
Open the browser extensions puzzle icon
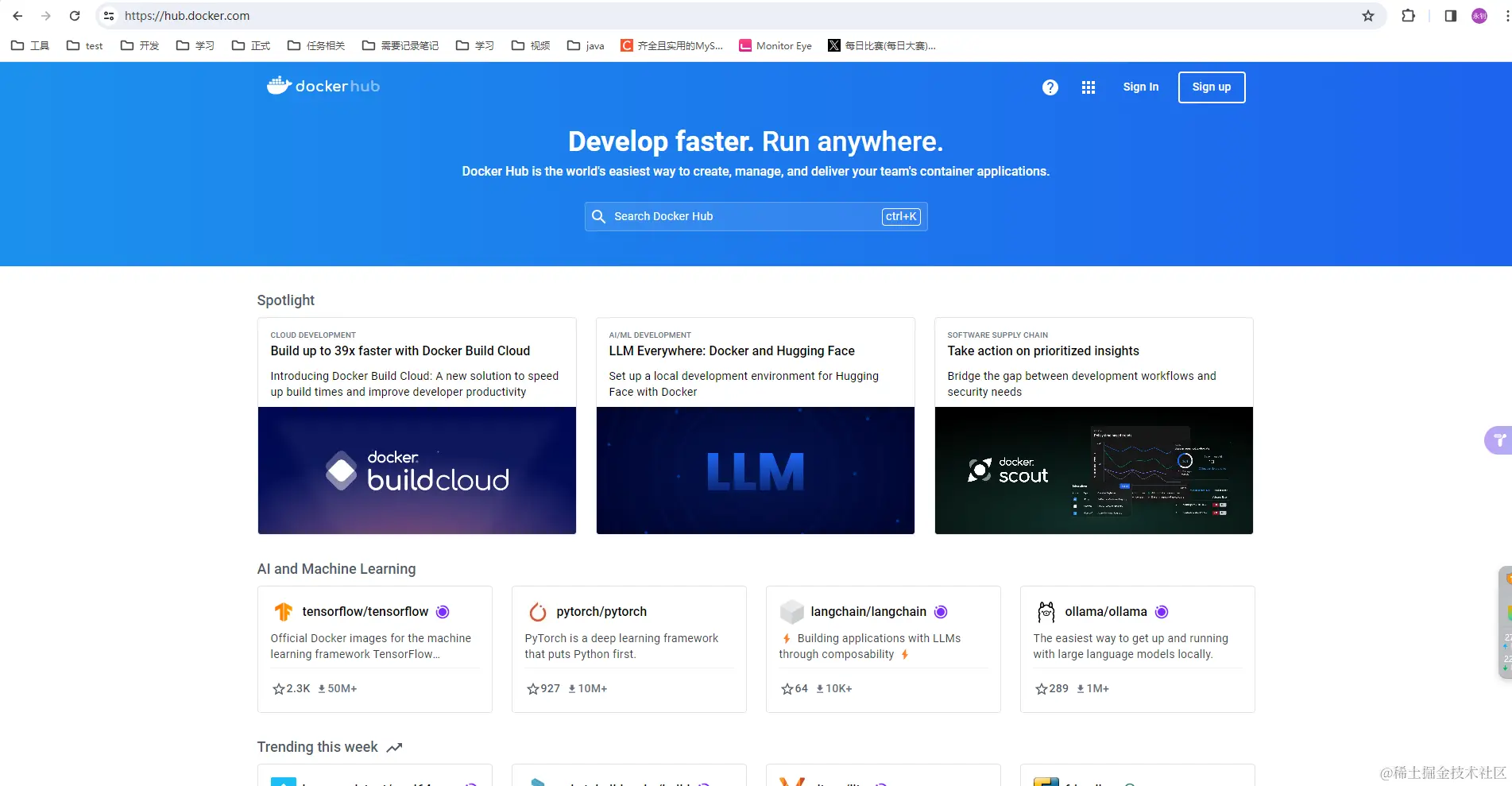(1409, 16)
